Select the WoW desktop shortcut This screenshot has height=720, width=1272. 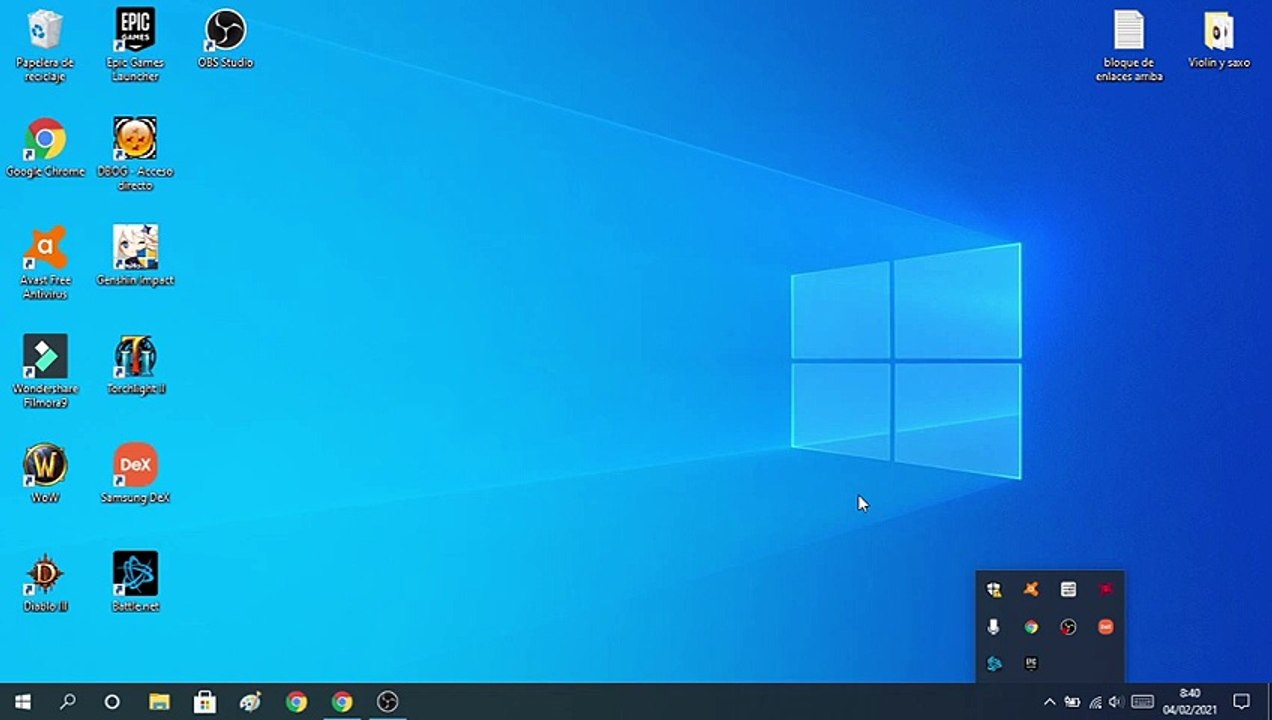point(45,473)
